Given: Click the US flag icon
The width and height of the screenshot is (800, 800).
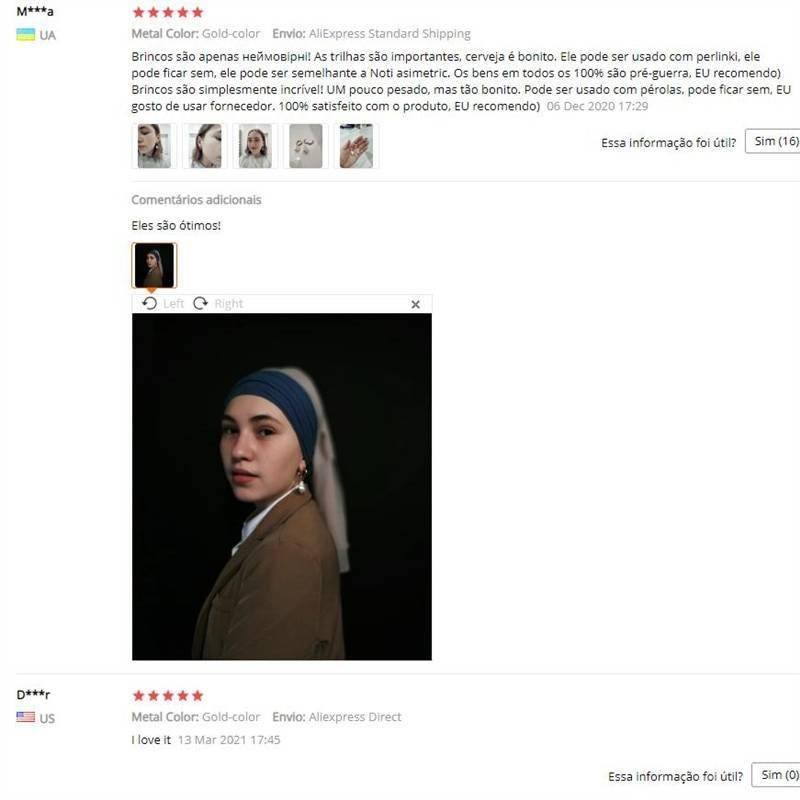Looking at the screenshot, I should 26,717.
